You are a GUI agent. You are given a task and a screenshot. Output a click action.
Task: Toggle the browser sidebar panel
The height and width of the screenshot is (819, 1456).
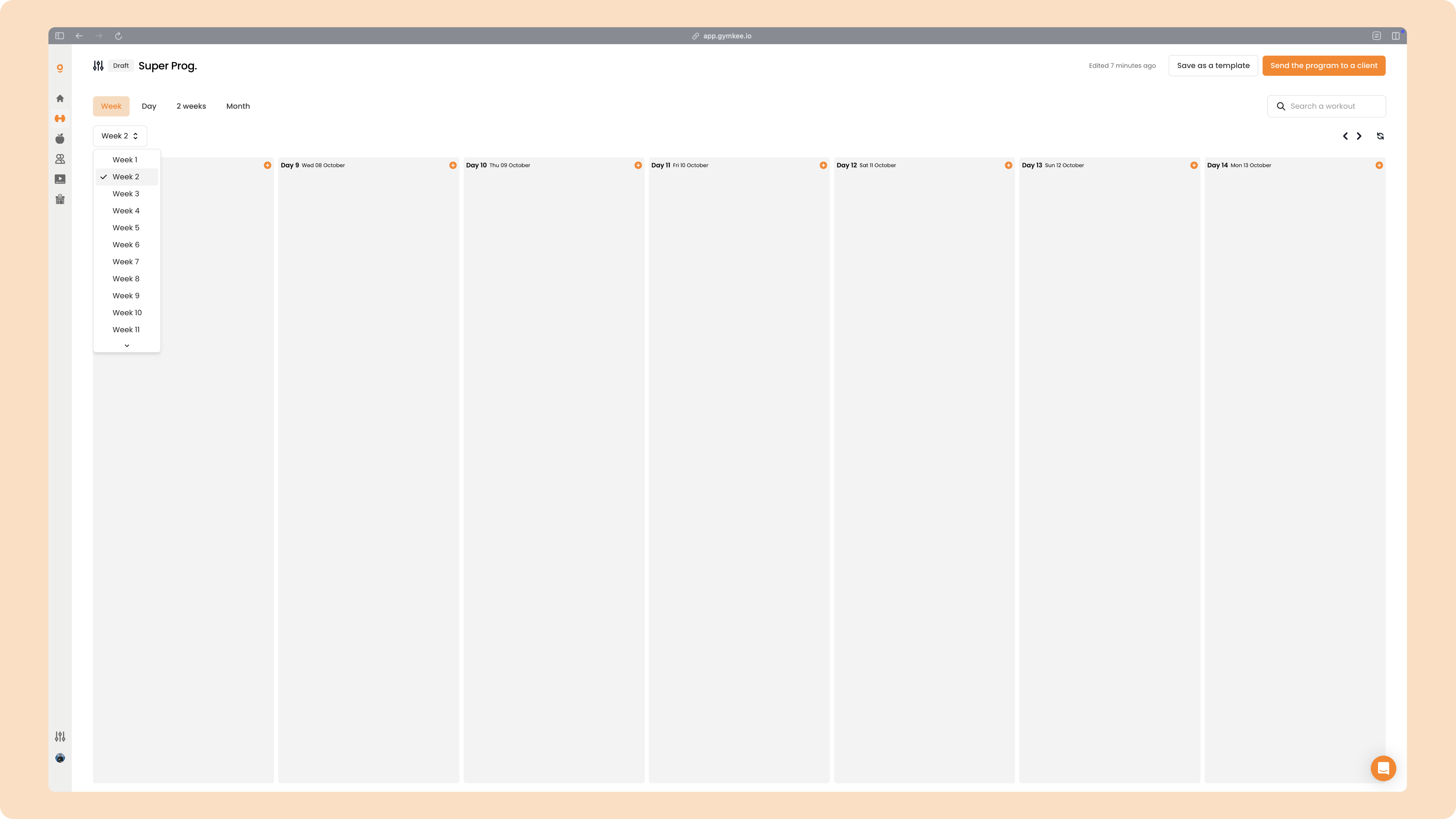[59, 36]
